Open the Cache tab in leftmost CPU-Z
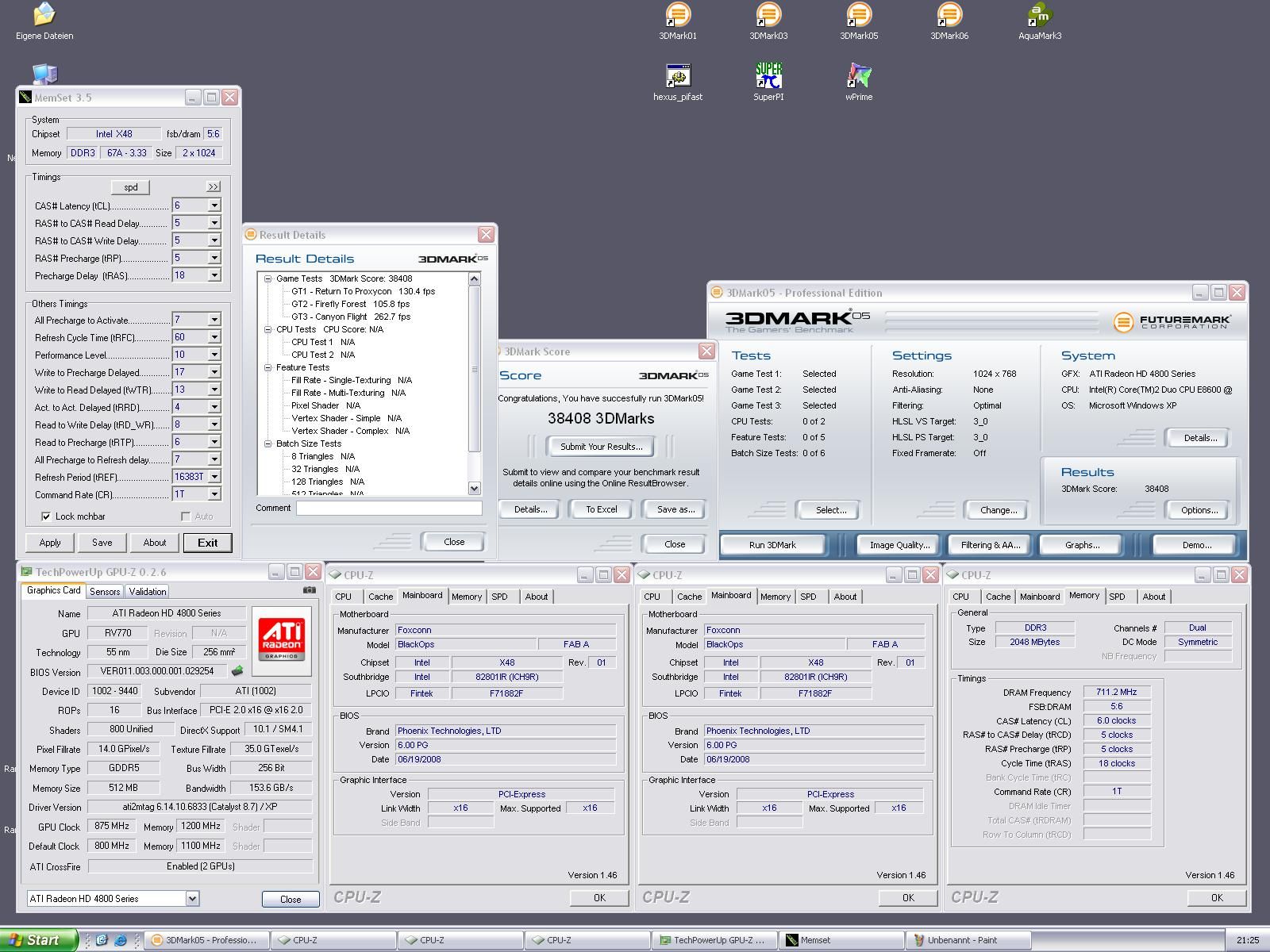This screenshot has height=952, width=1270. (x=380, y=597)
